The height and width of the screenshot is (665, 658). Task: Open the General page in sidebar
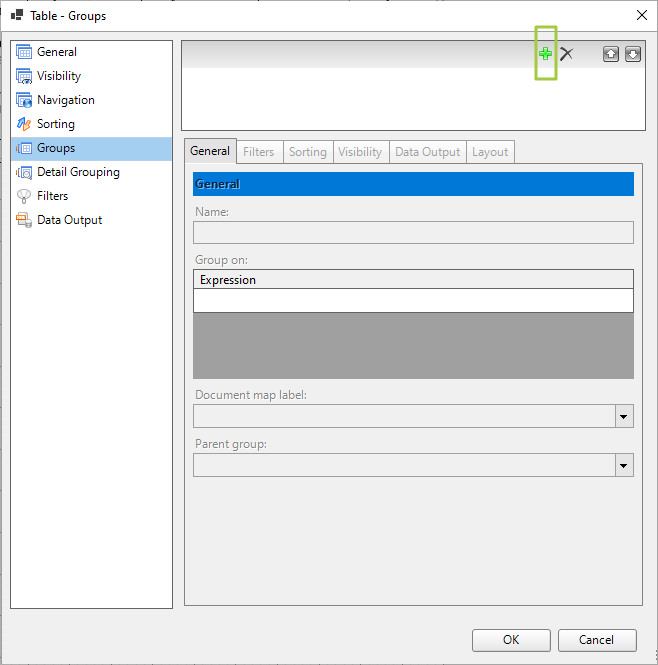click(x=57, y=52)
